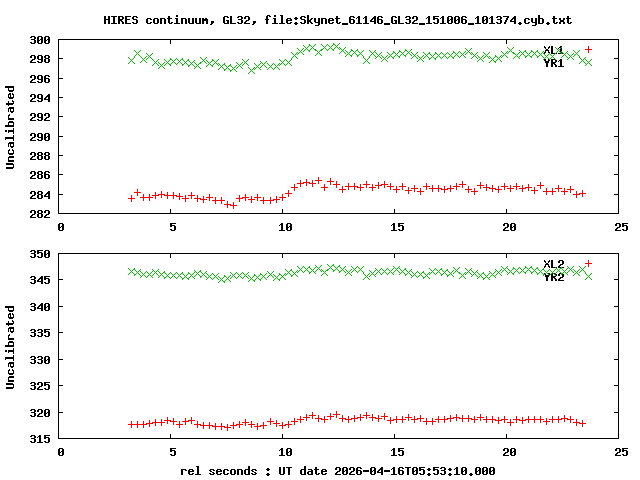The height and width of the screenshot is (480, 640).
Task: Click the YR2 legend label
Action: [553, 277]
